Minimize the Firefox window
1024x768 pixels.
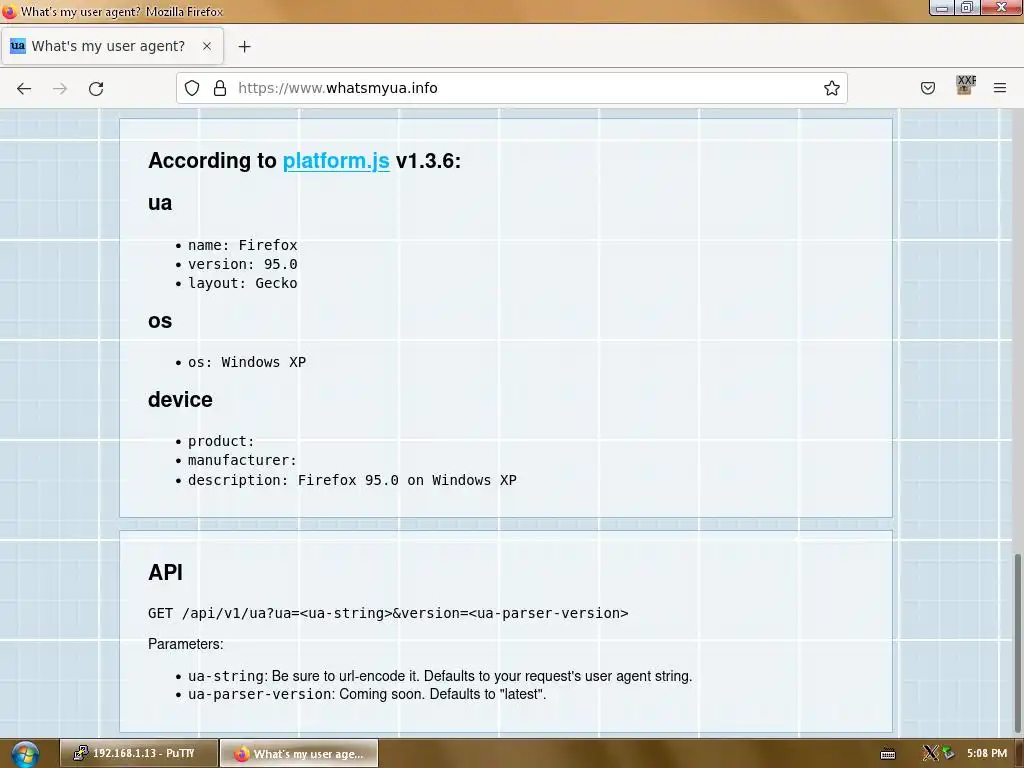[942, 8]
